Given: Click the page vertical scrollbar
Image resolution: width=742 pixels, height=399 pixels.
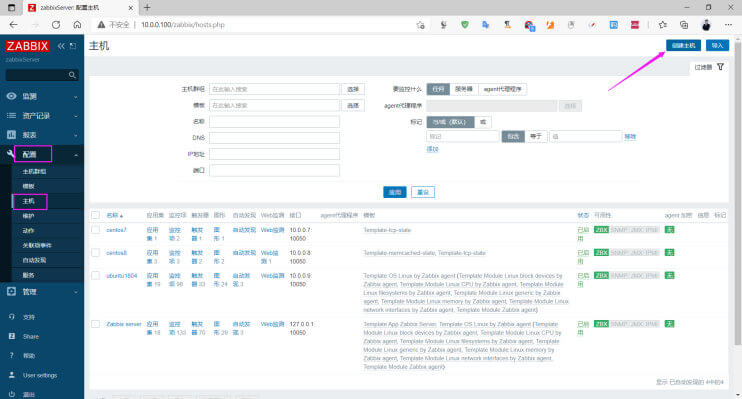Looking at the screenshot, I should point(737,194).
